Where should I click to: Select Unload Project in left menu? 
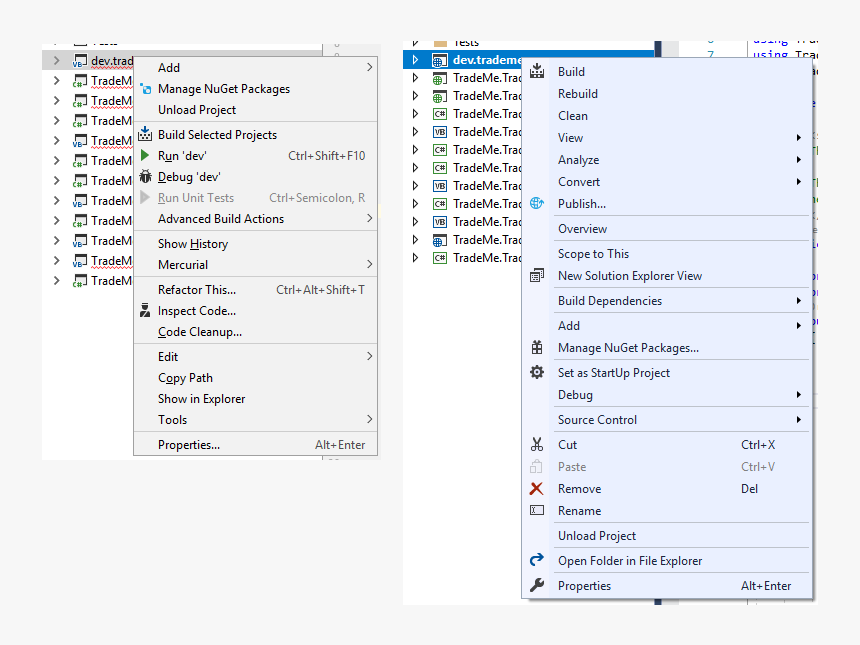tap(256, 110)
